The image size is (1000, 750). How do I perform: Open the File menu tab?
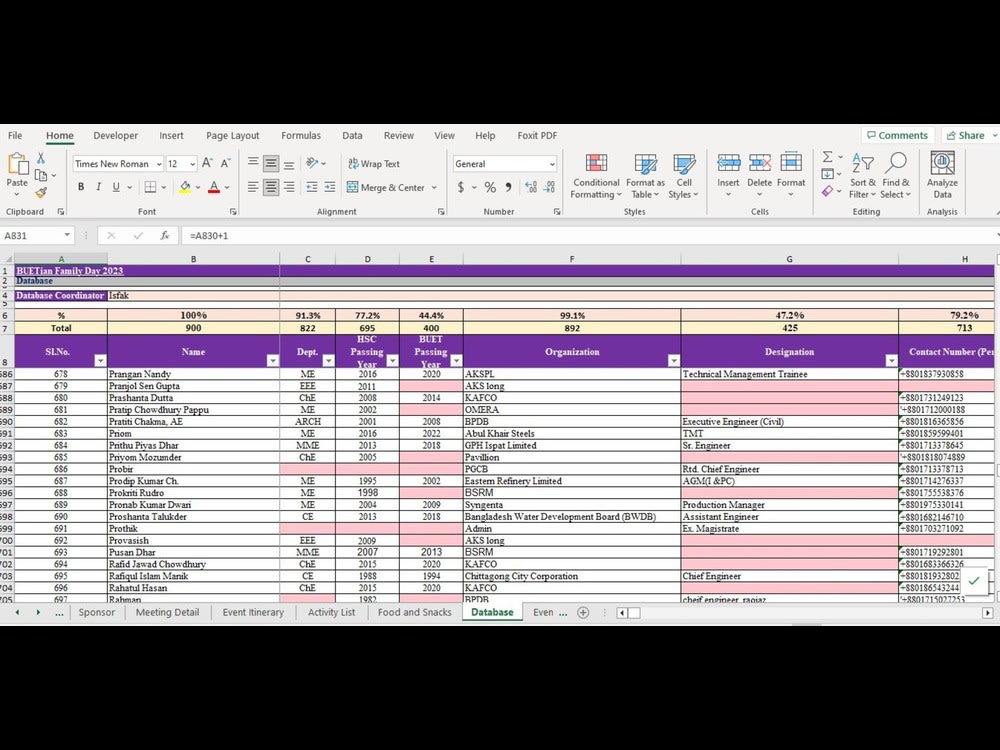(x=15, y=135)
